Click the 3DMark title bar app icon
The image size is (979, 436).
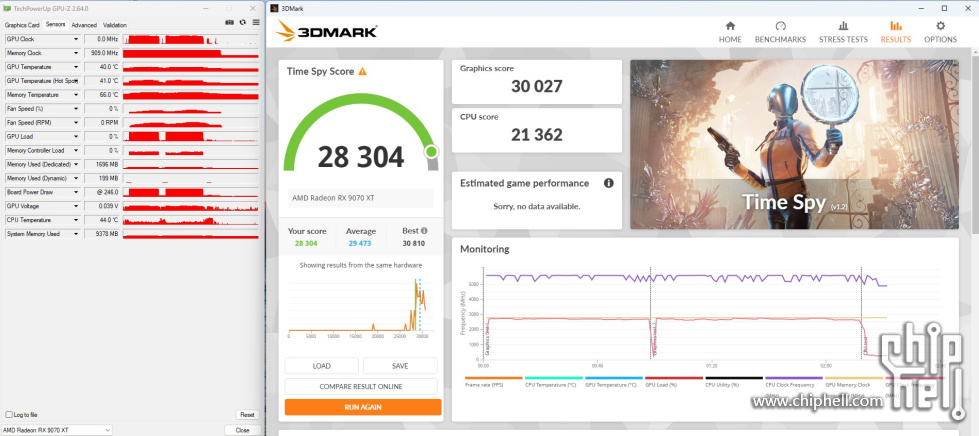point(274,8)
